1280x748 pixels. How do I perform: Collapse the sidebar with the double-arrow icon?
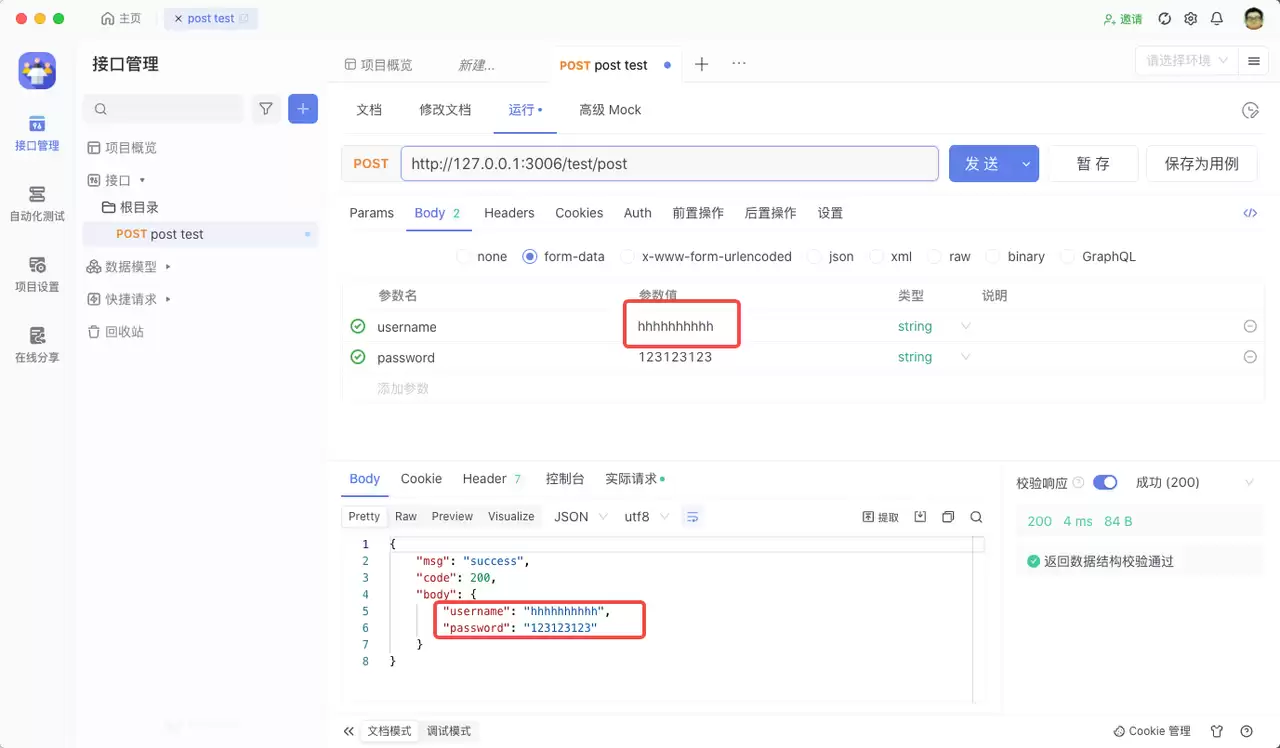[x=349, y=732]
